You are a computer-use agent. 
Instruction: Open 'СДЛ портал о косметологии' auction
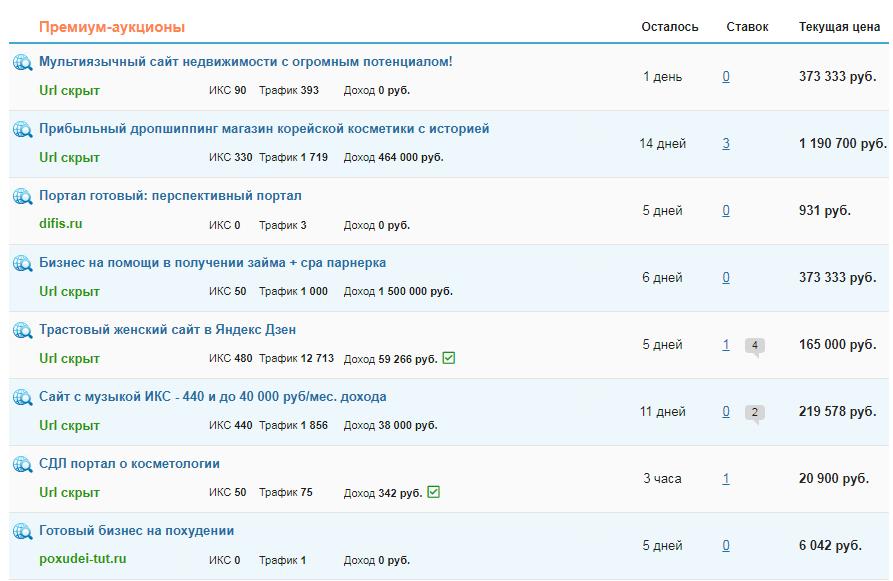(x=129, y=464)
